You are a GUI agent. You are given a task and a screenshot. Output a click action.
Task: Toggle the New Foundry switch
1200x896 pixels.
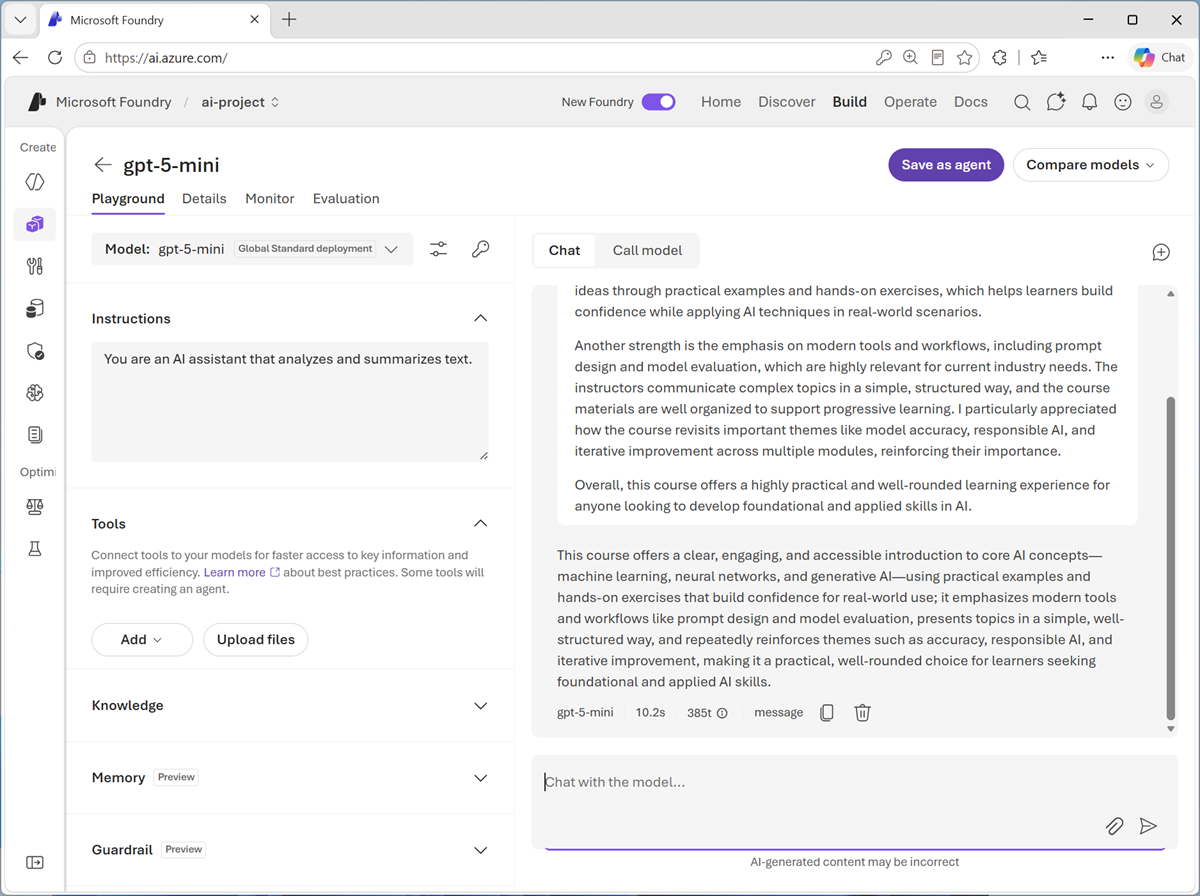pos(659,102)
